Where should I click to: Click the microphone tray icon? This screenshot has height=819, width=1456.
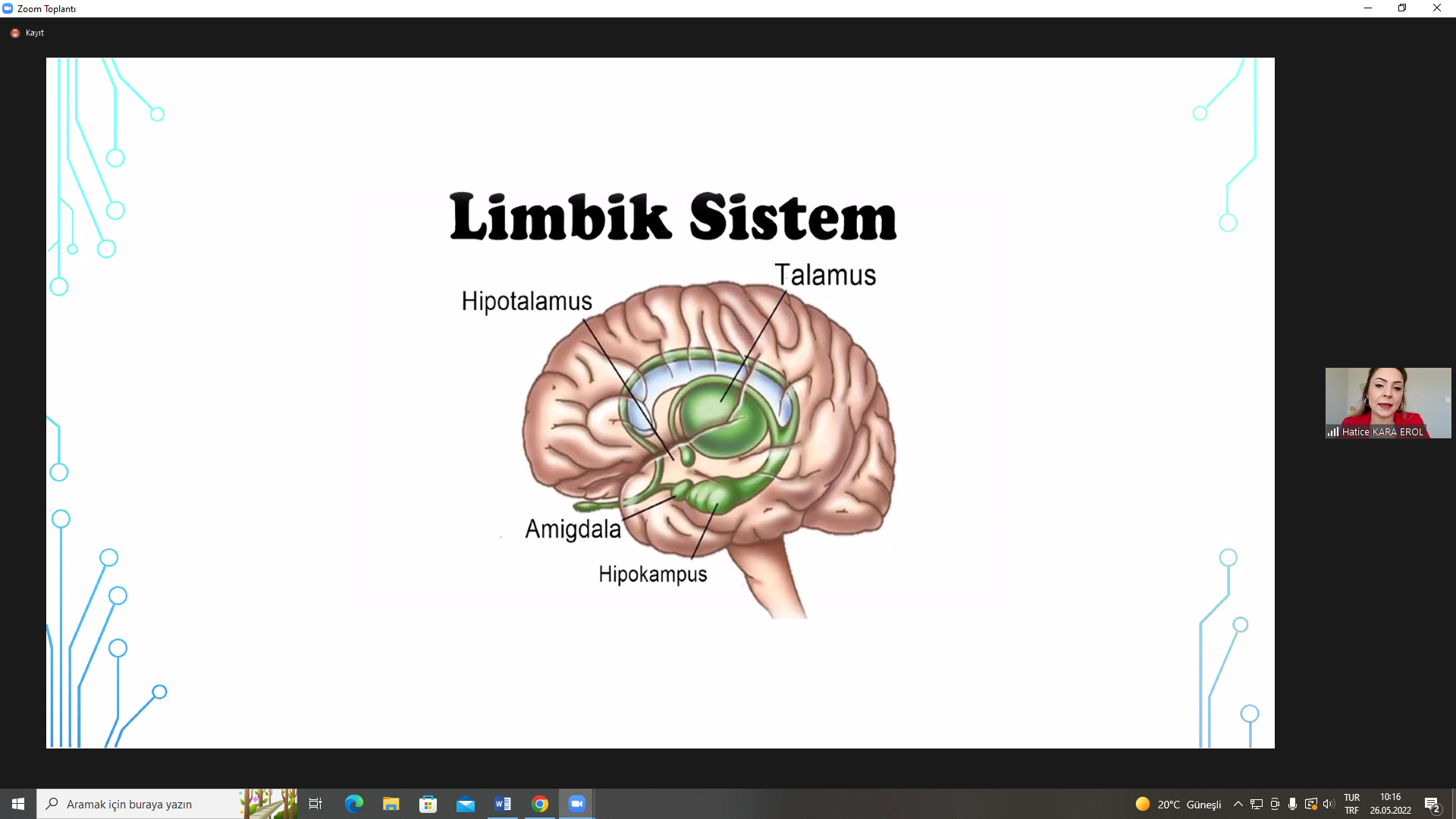point(1292,804)
